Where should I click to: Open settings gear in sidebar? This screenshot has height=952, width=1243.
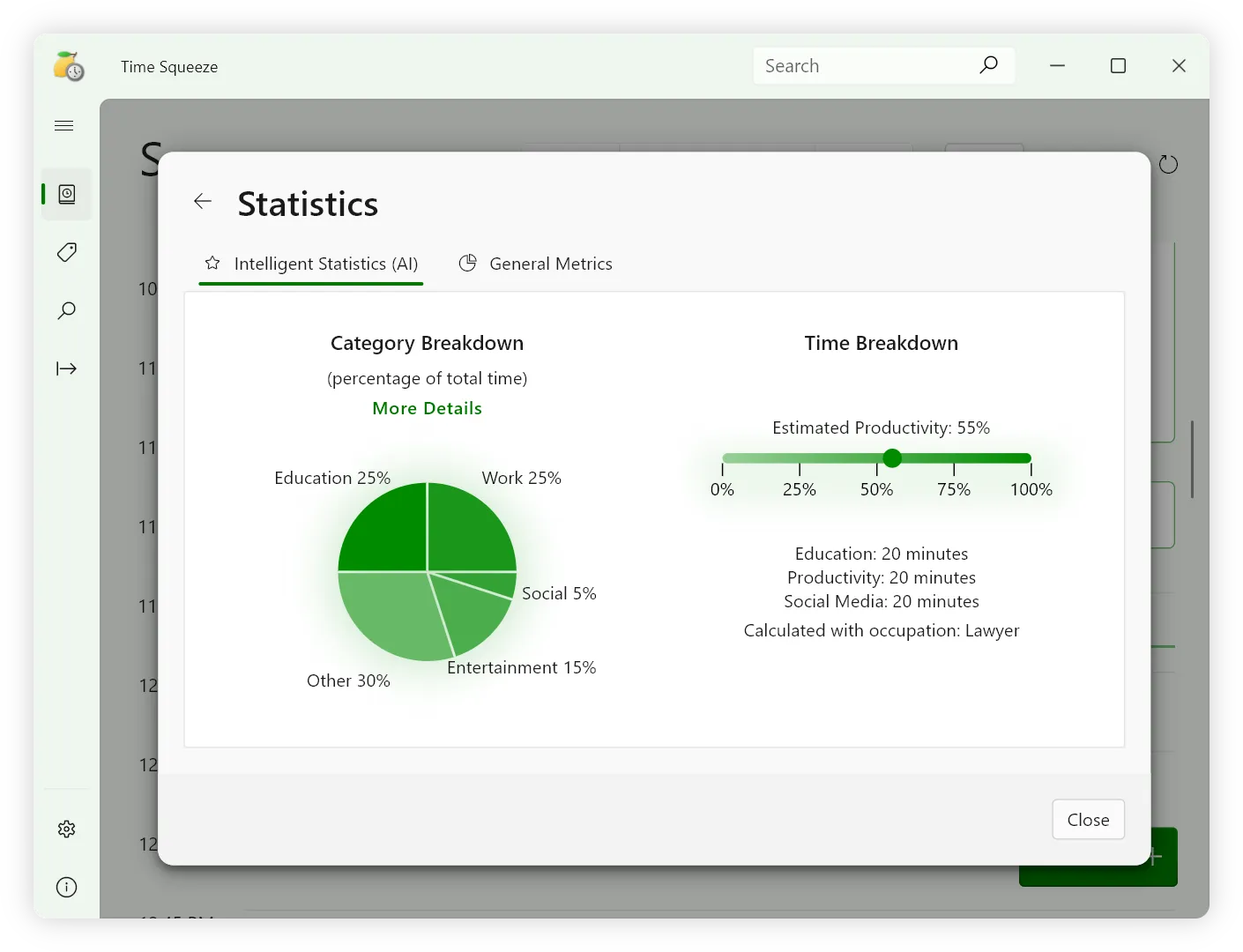67,829
